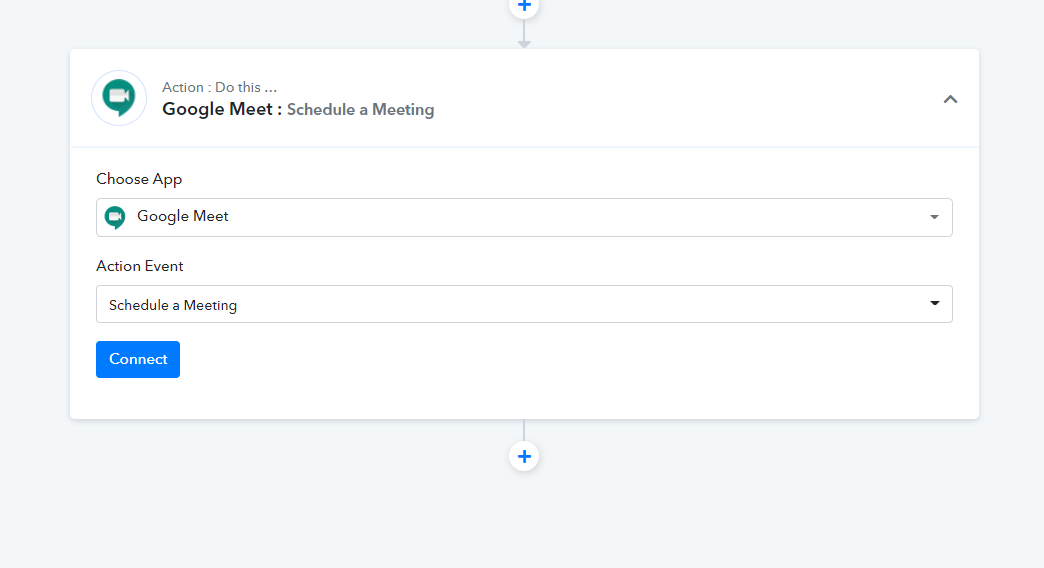1044x568 pixels.
Task: Open the Choose App dropdown arrow
Action: (934, 217)
